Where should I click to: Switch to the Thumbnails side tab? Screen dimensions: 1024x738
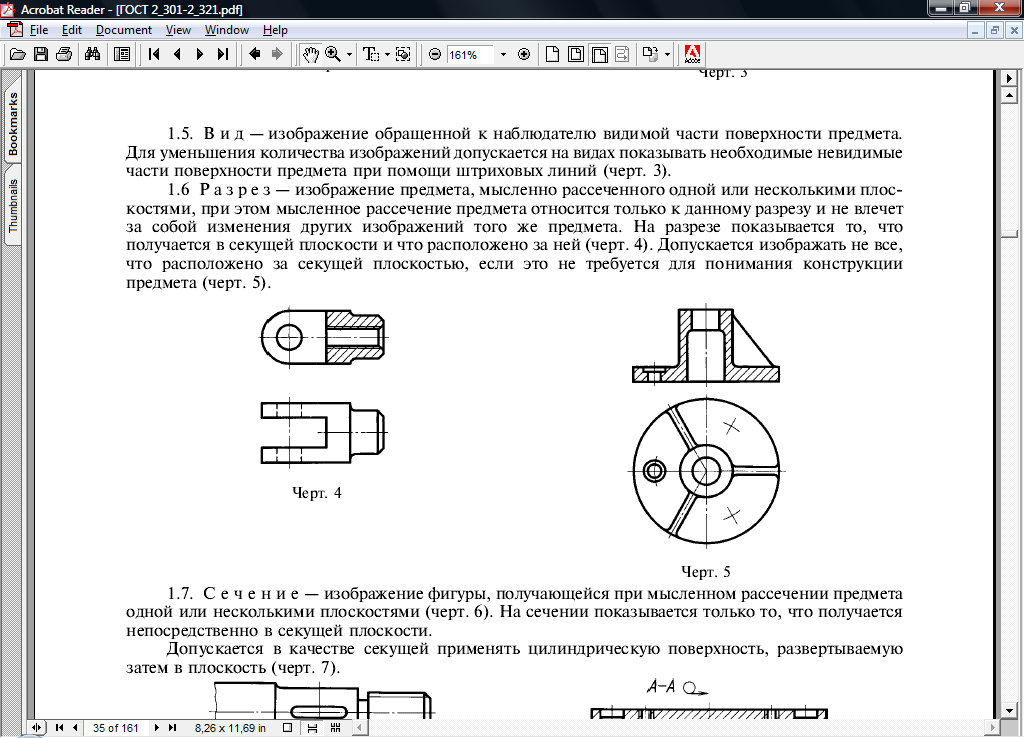[x=13, y=205]
